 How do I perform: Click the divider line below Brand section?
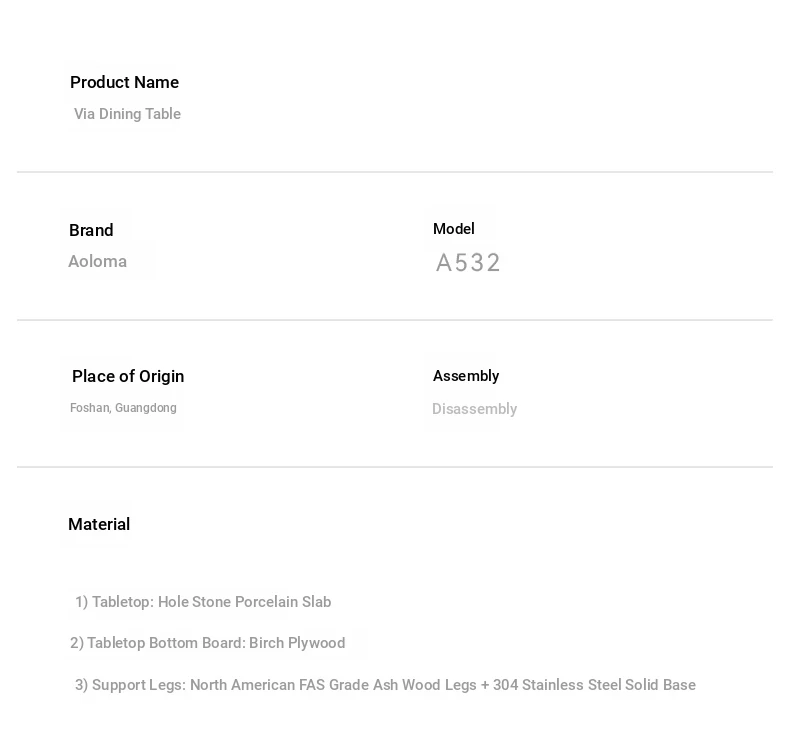tap(395, 320)
